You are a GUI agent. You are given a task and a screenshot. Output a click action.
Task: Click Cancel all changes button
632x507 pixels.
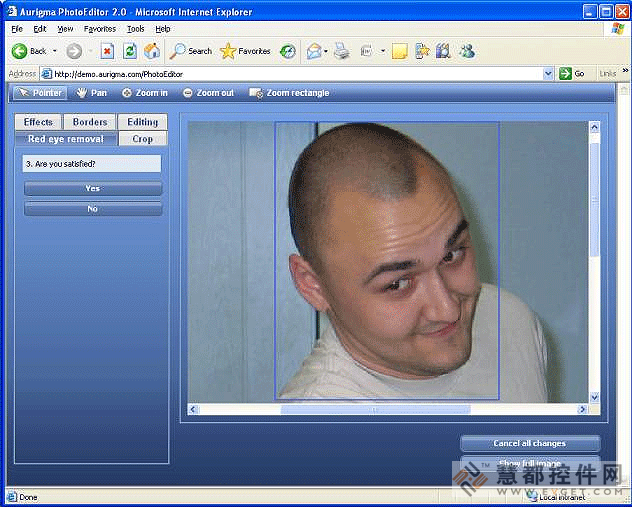[x=530, y=443]
